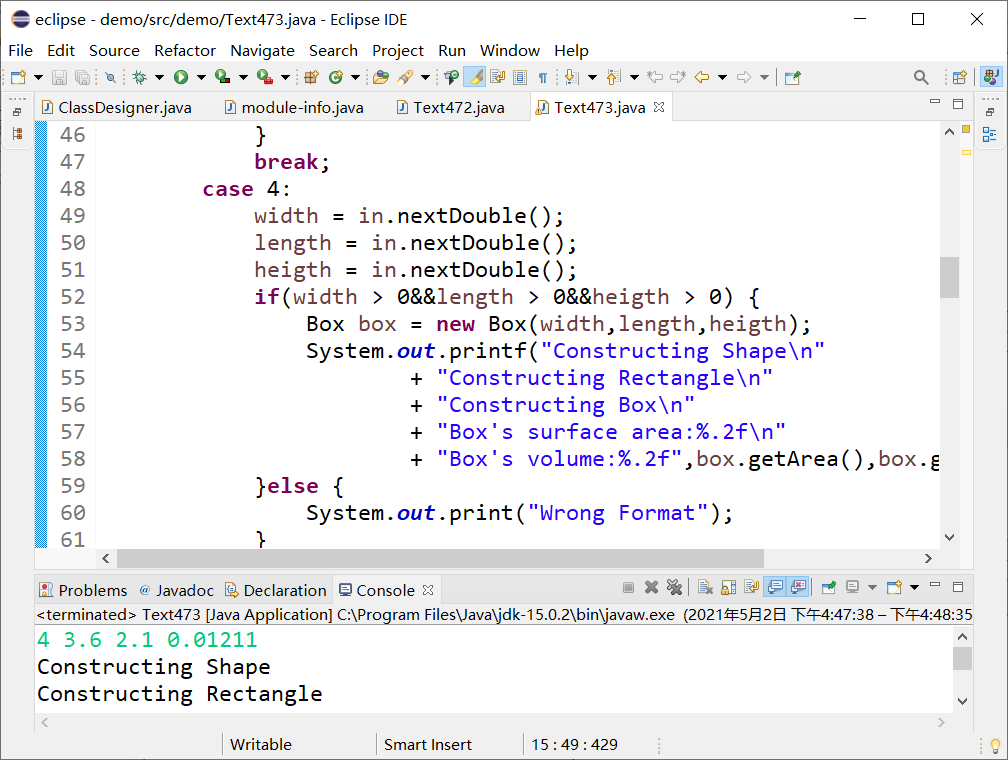Click the Pin Console icon

pos(829,587)
